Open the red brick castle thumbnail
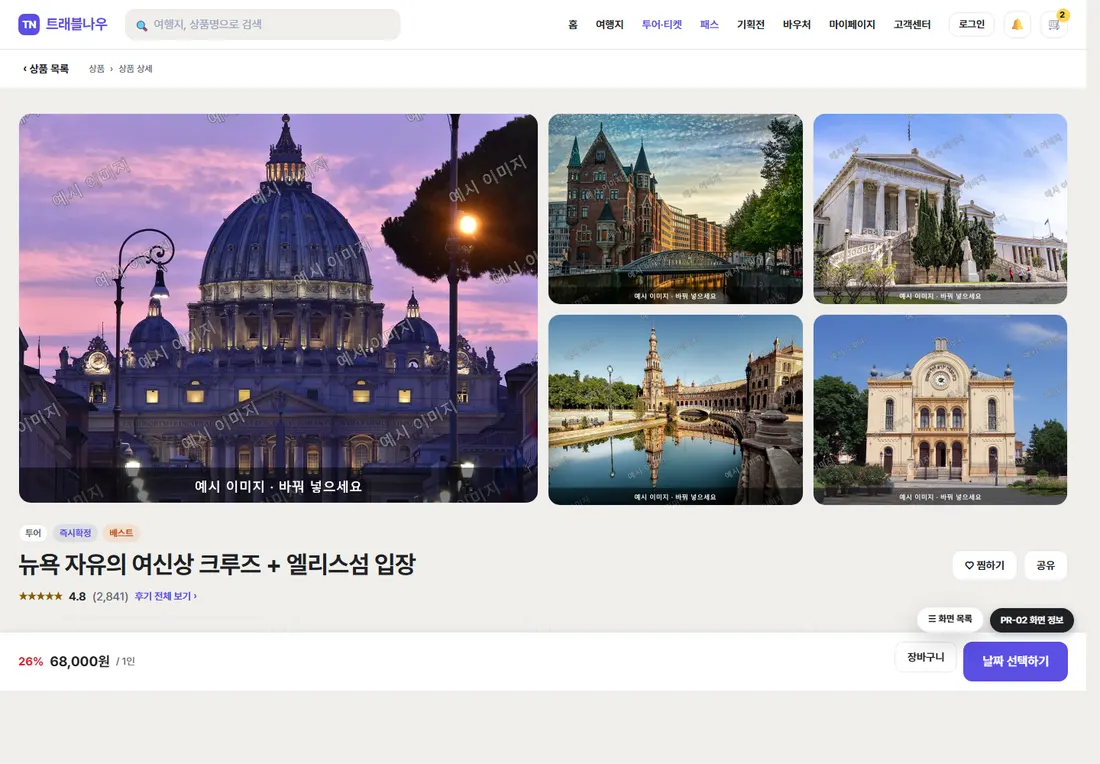The width and height of the screenshot is (1100, 764). tap(675, 209)
